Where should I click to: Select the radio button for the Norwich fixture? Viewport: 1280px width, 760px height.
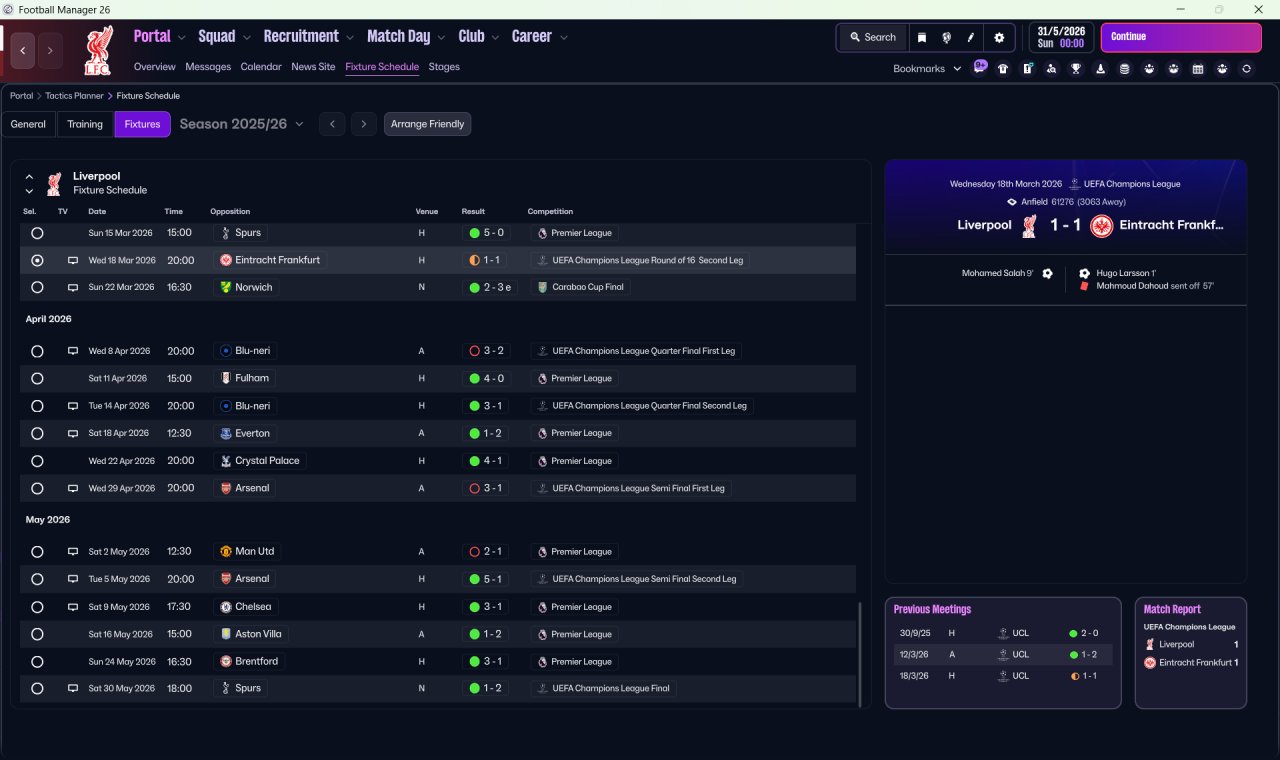click(x=37, y=287)
